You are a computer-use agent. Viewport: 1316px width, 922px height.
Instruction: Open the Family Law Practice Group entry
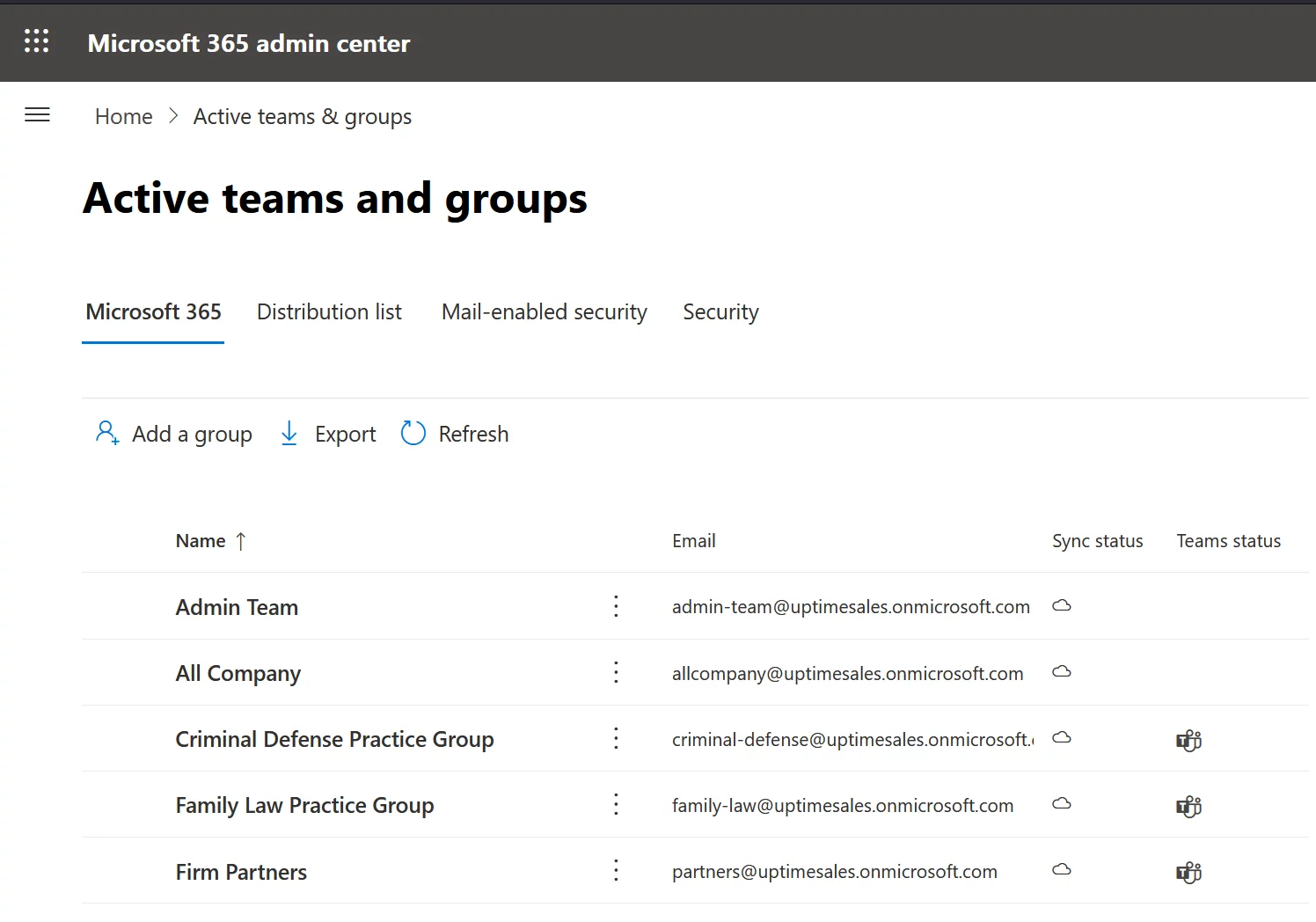point(304,806)
